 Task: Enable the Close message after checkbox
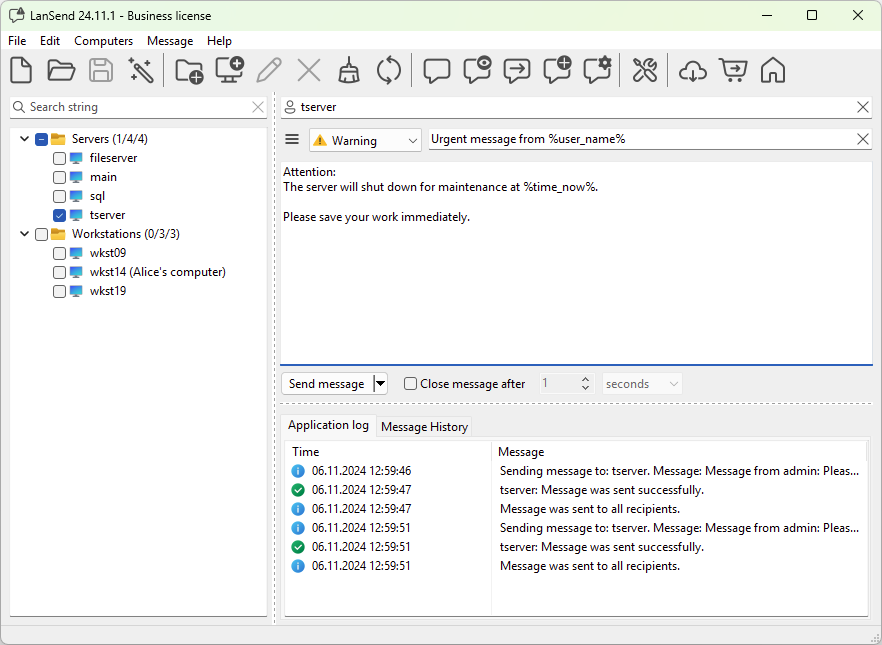[x=410, y=384]
